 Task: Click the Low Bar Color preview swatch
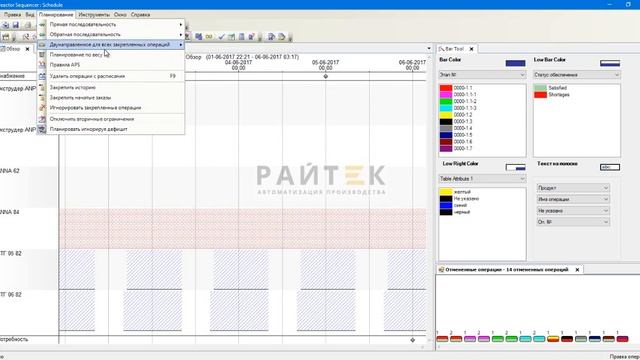(x=610, y=63)
